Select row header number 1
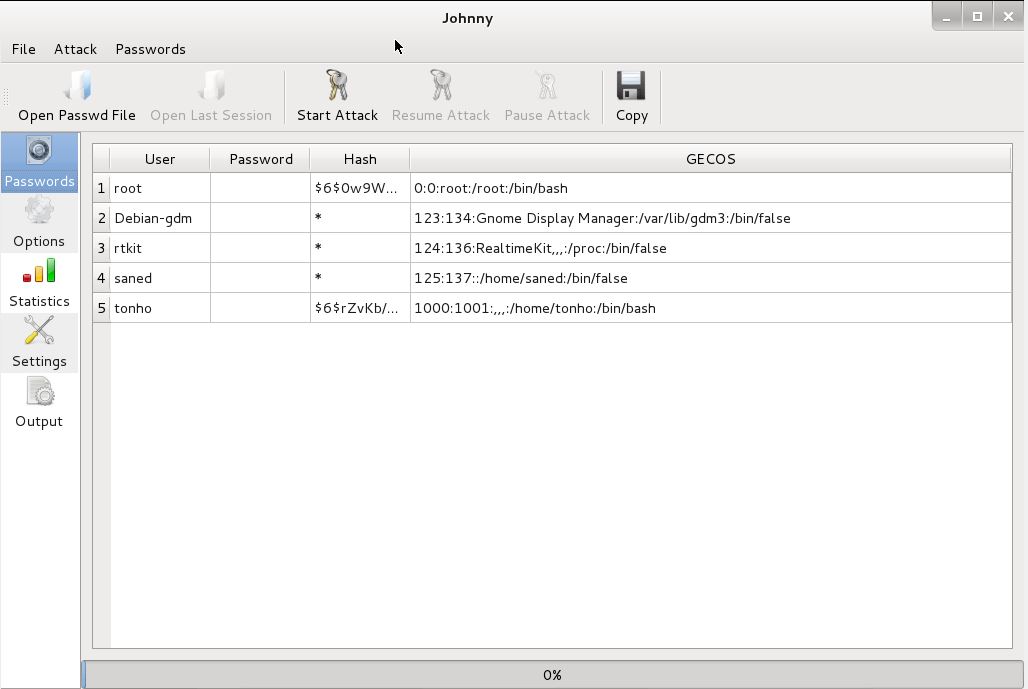This screenshot has height=689, width=1028. click(101, 188)
